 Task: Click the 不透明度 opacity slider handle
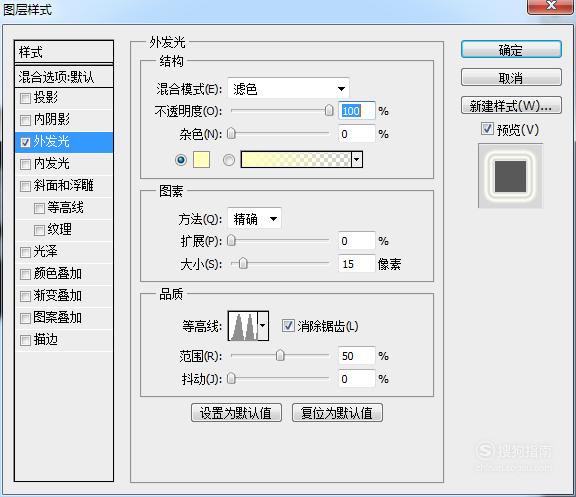[x=329, y=110]
